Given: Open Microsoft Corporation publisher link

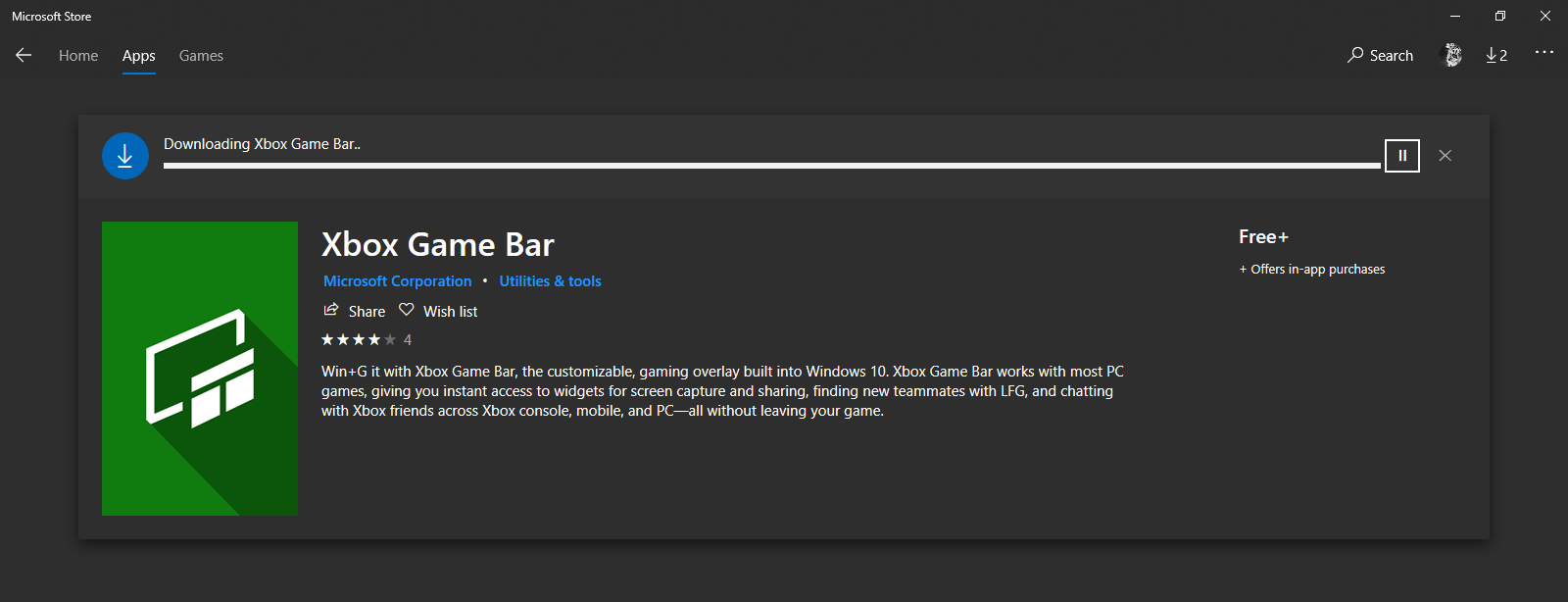Looking at the screenshot, I should click(x=398, y=281).
